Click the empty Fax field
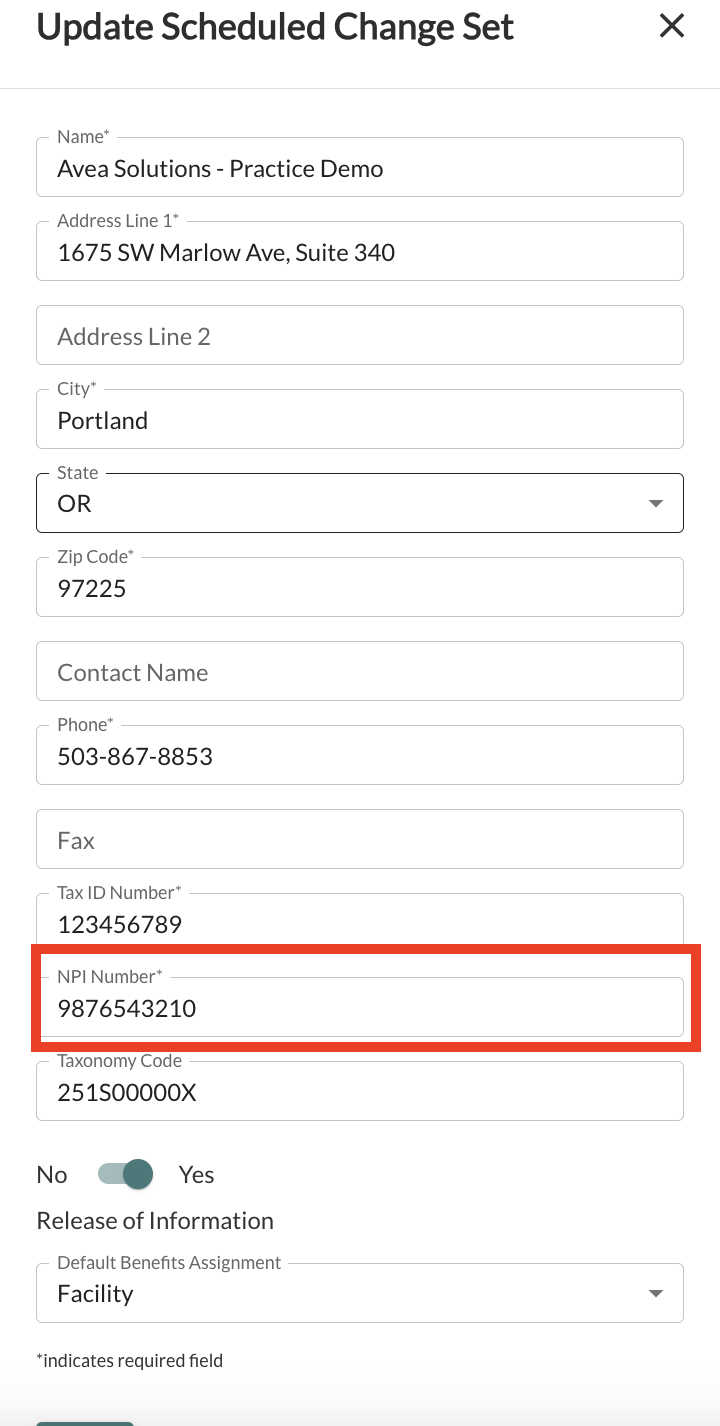The width and height of the screenshot is (720, 1426). tap(360, 840)
